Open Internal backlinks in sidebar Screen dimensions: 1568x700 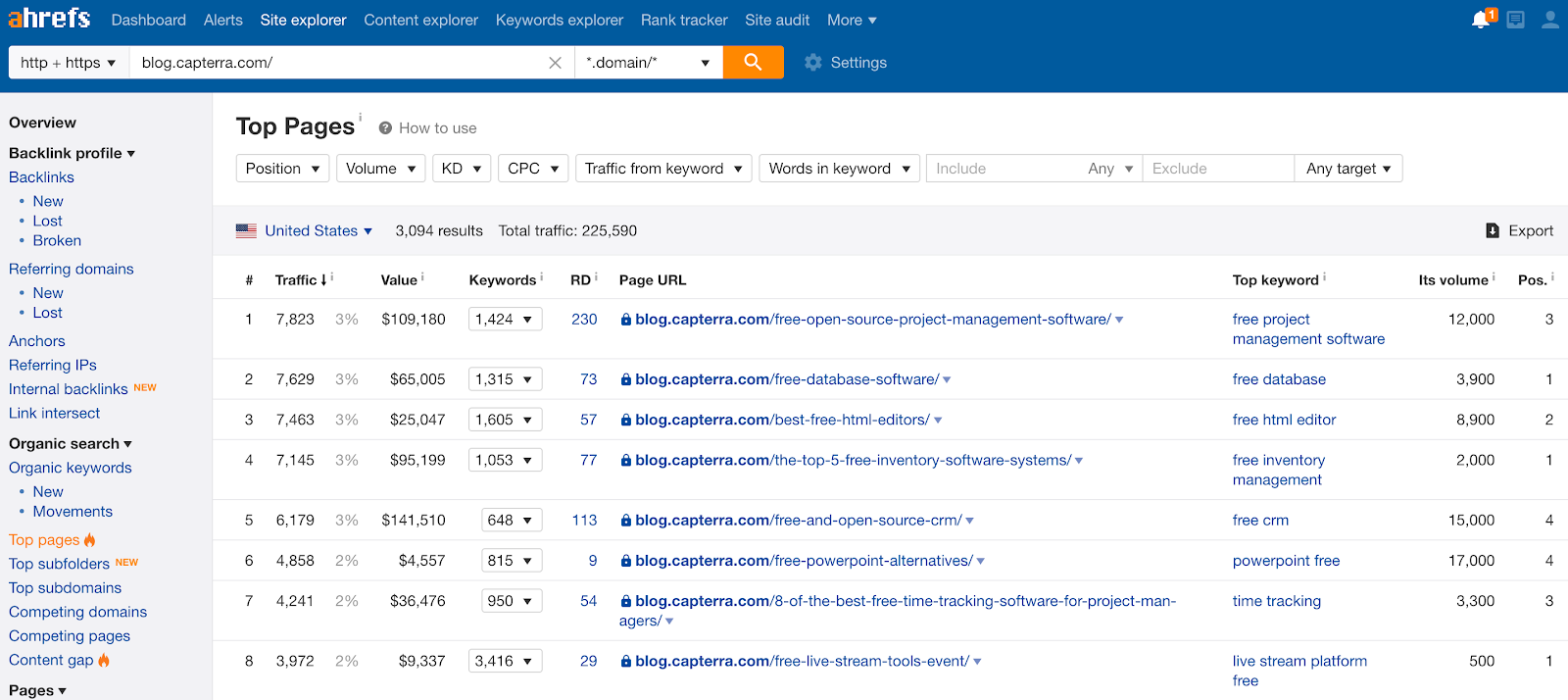tap(69, 389)
